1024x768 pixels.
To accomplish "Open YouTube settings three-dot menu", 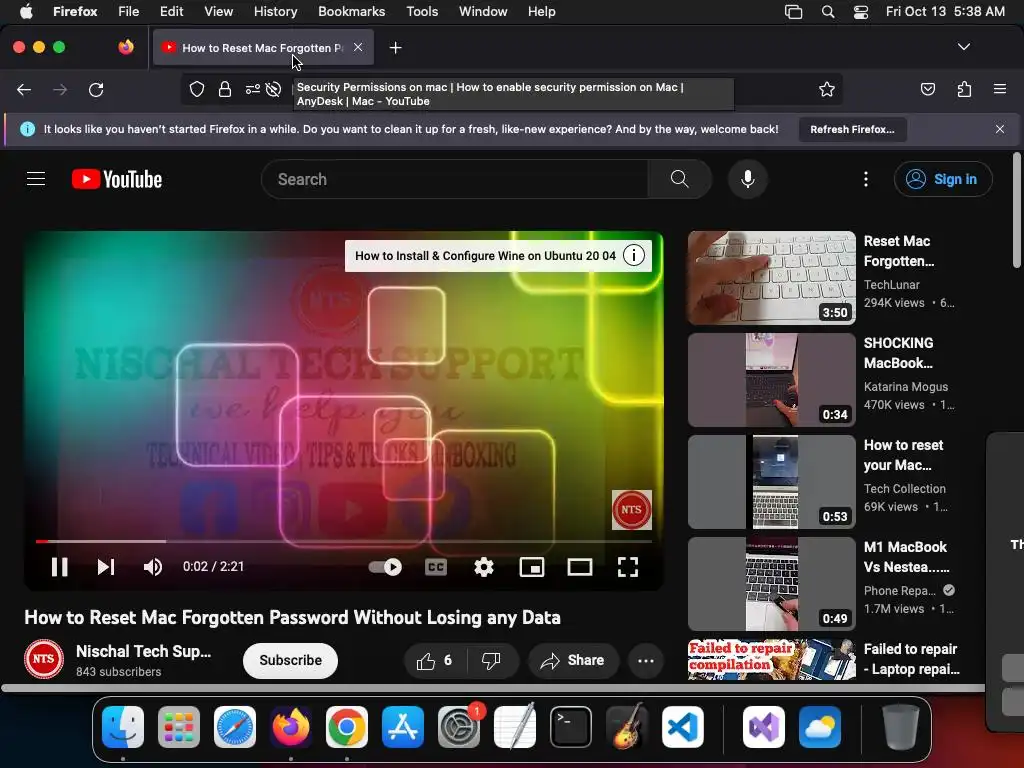I will pyautogui.click(x=866, y=179).
